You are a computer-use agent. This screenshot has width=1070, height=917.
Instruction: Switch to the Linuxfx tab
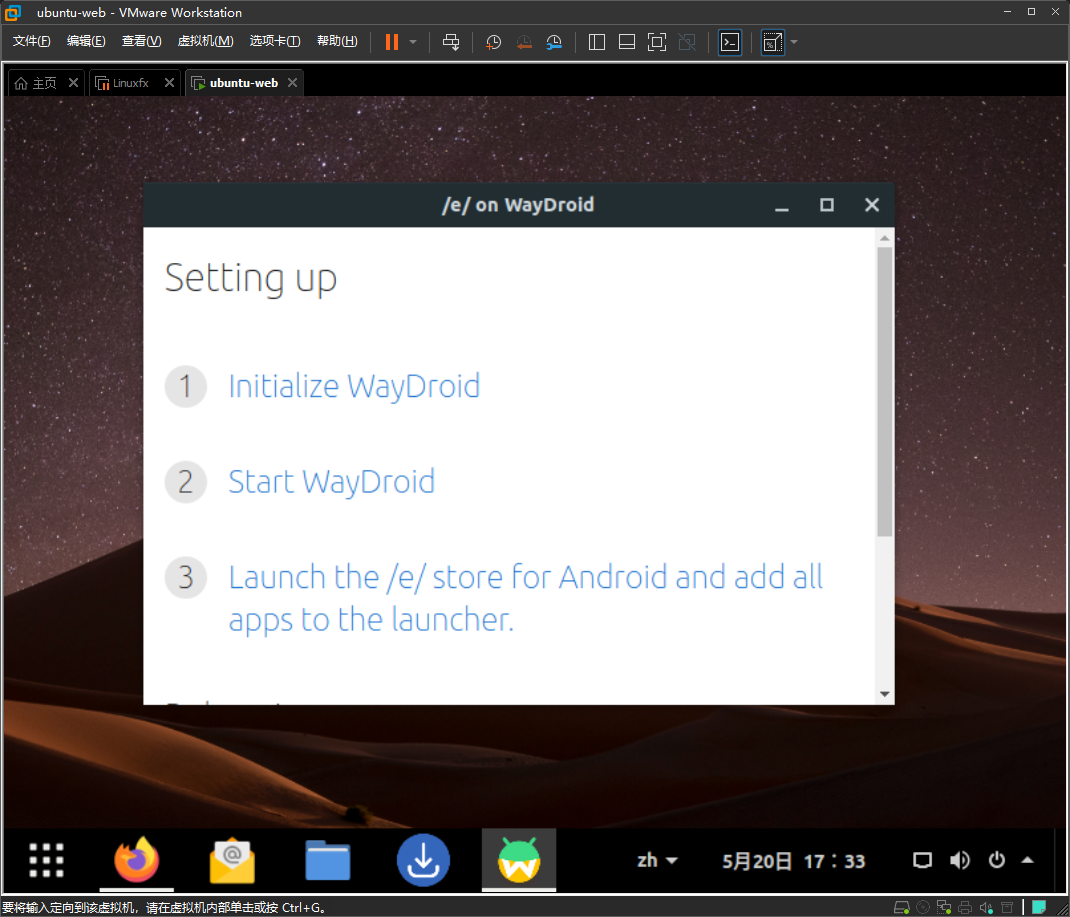click(x=130, y=83)
